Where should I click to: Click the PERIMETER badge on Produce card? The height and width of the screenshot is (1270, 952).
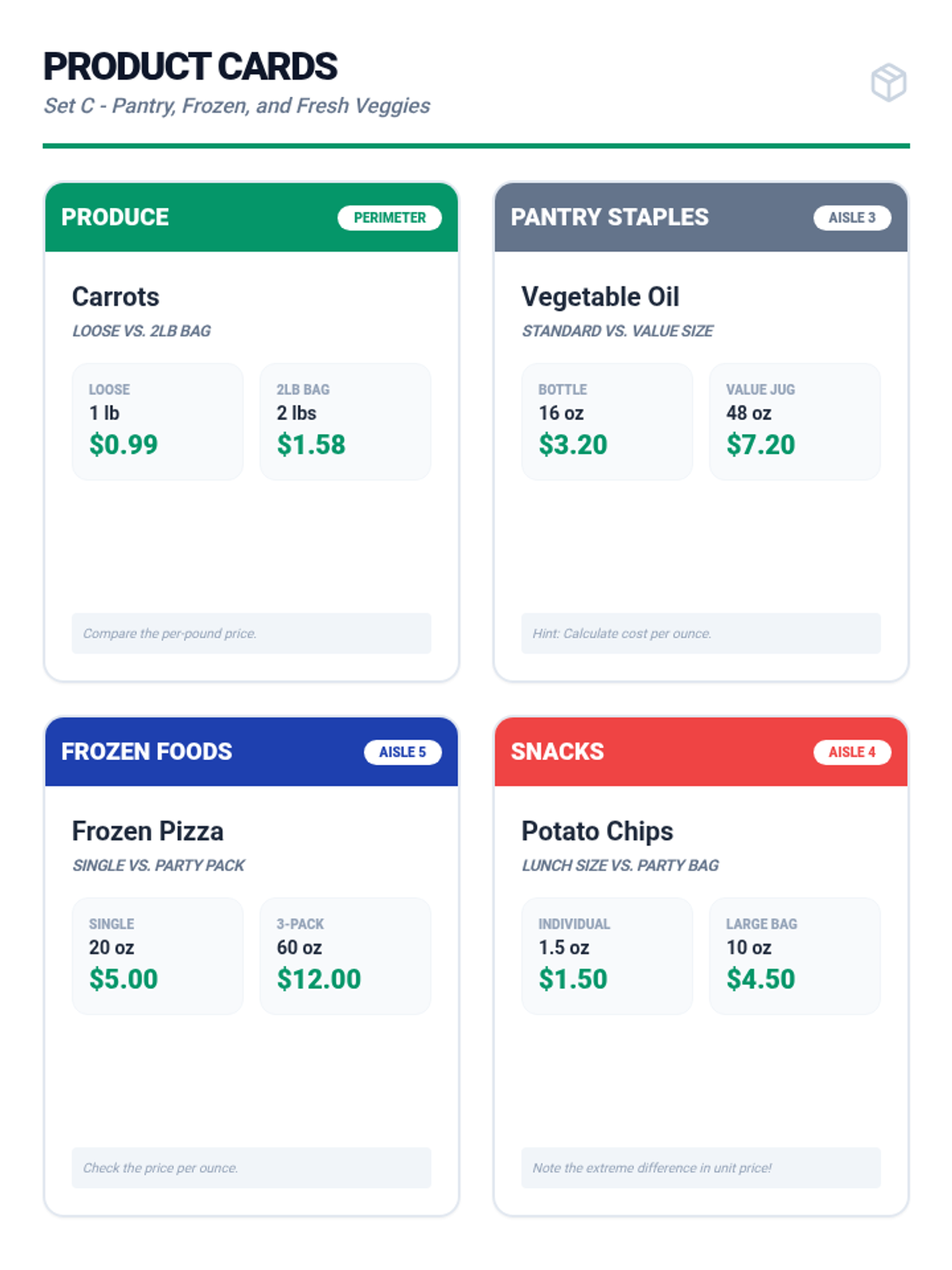tap(390, 217)
